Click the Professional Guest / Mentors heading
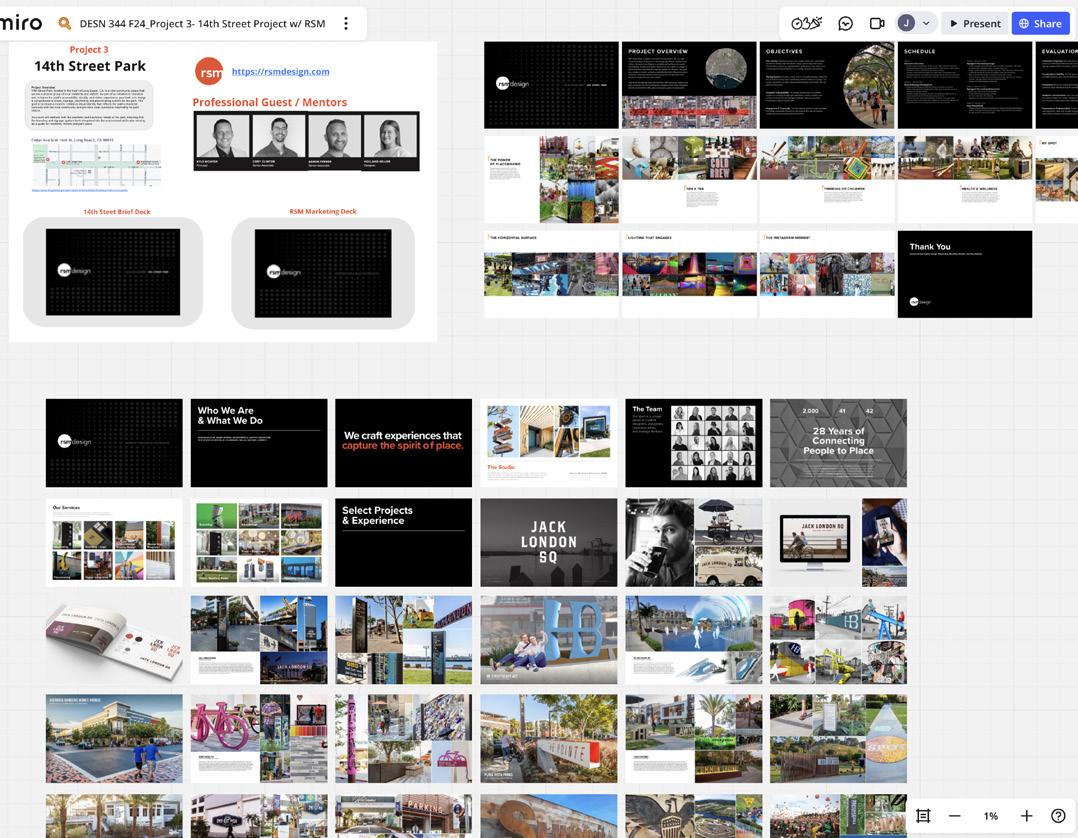The image size is (1078, 838). pos(270,102)
